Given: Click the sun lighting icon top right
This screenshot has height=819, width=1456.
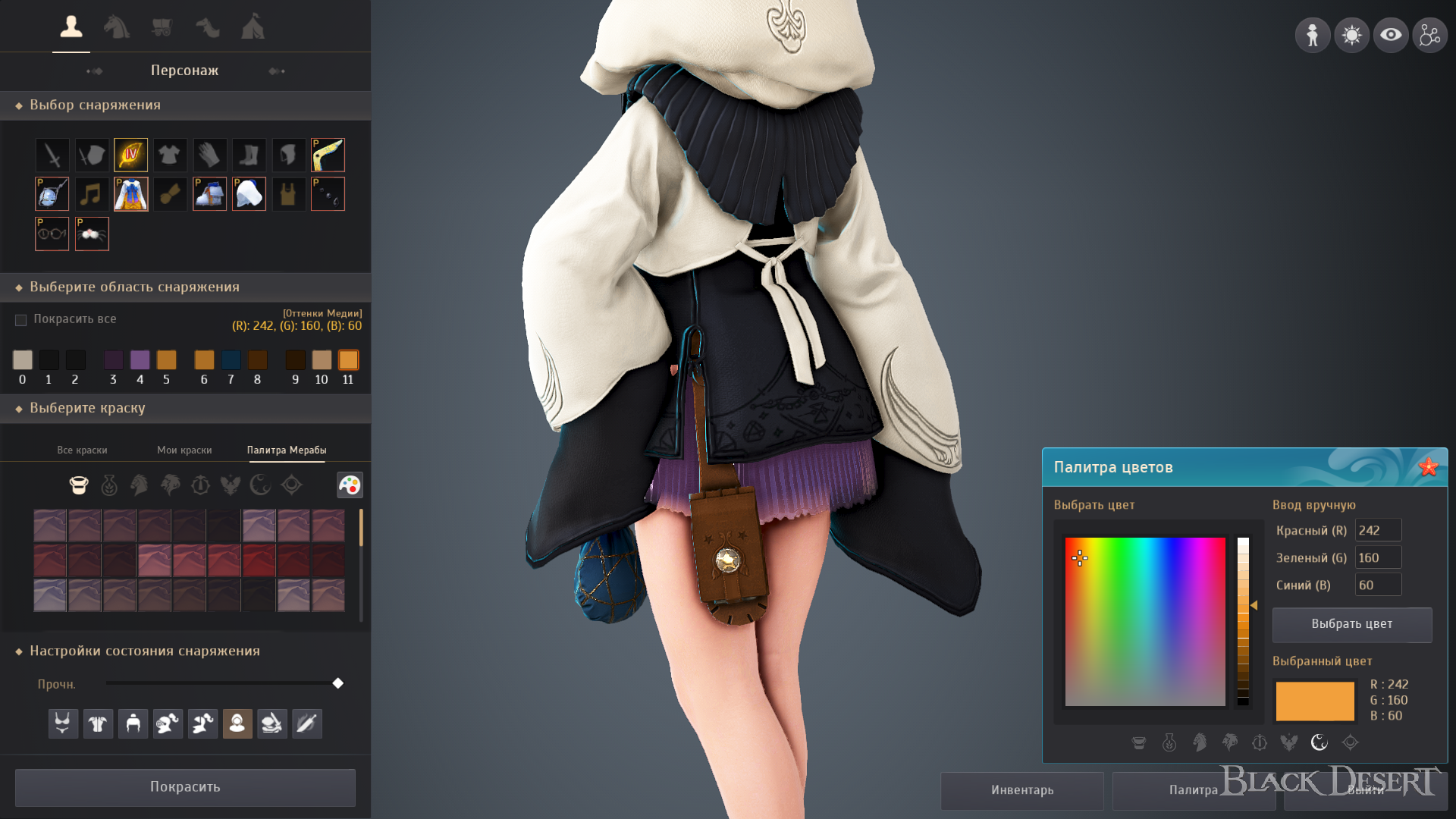Looking at the screenshot, I should pos(1351,35).
